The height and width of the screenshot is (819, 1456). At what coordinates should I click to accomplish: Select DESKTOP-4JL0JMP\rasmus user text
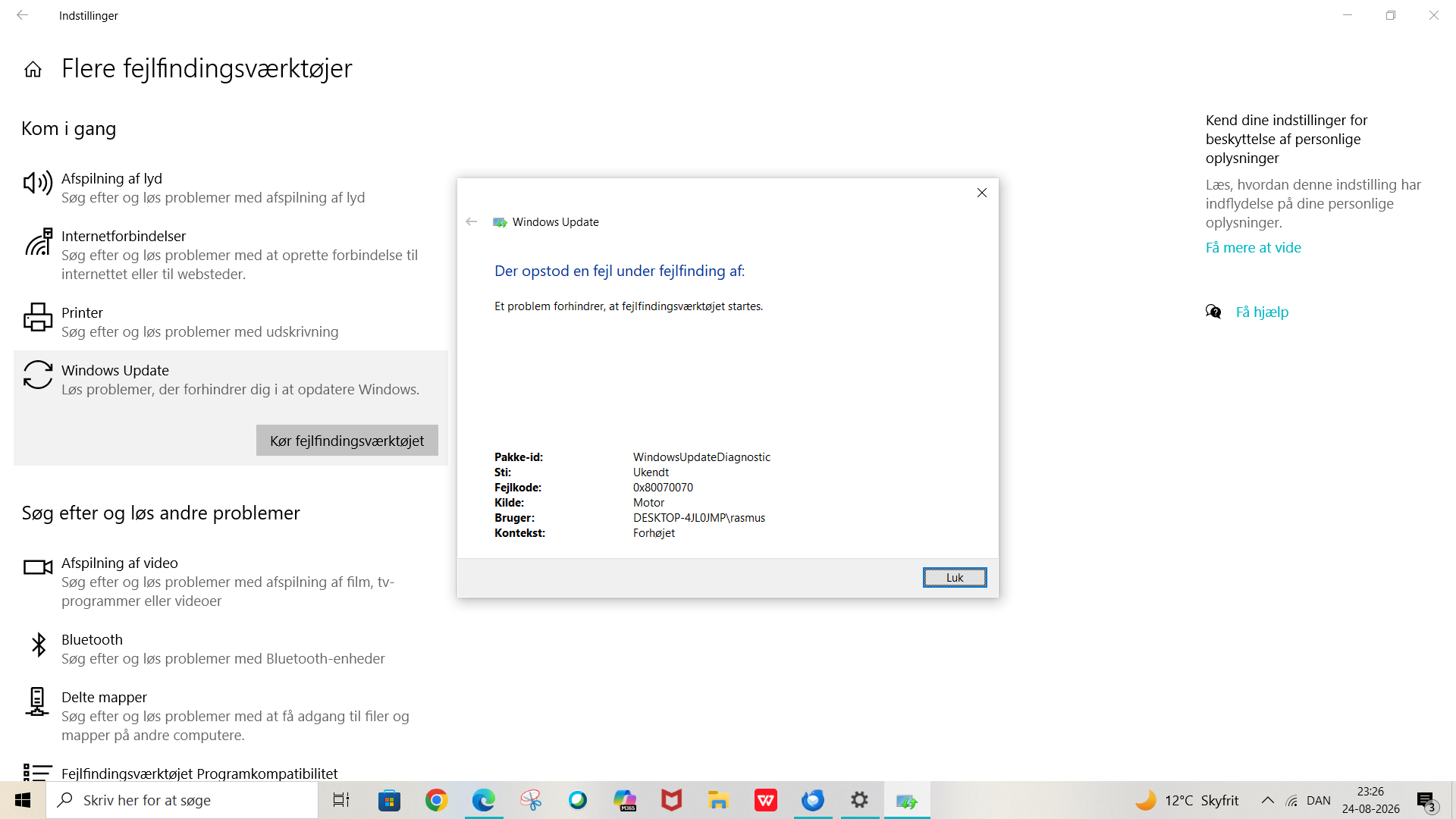699,518
